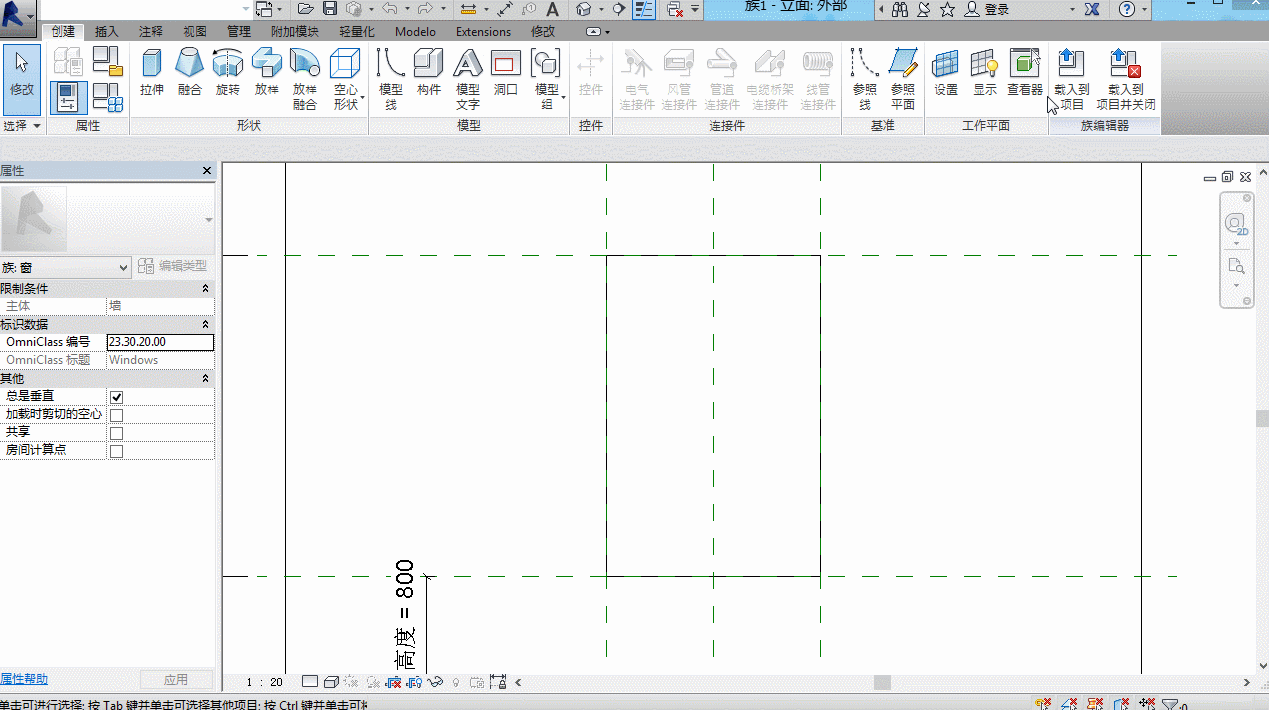Click 载入到项目 load into project

tap(1071, 78)
